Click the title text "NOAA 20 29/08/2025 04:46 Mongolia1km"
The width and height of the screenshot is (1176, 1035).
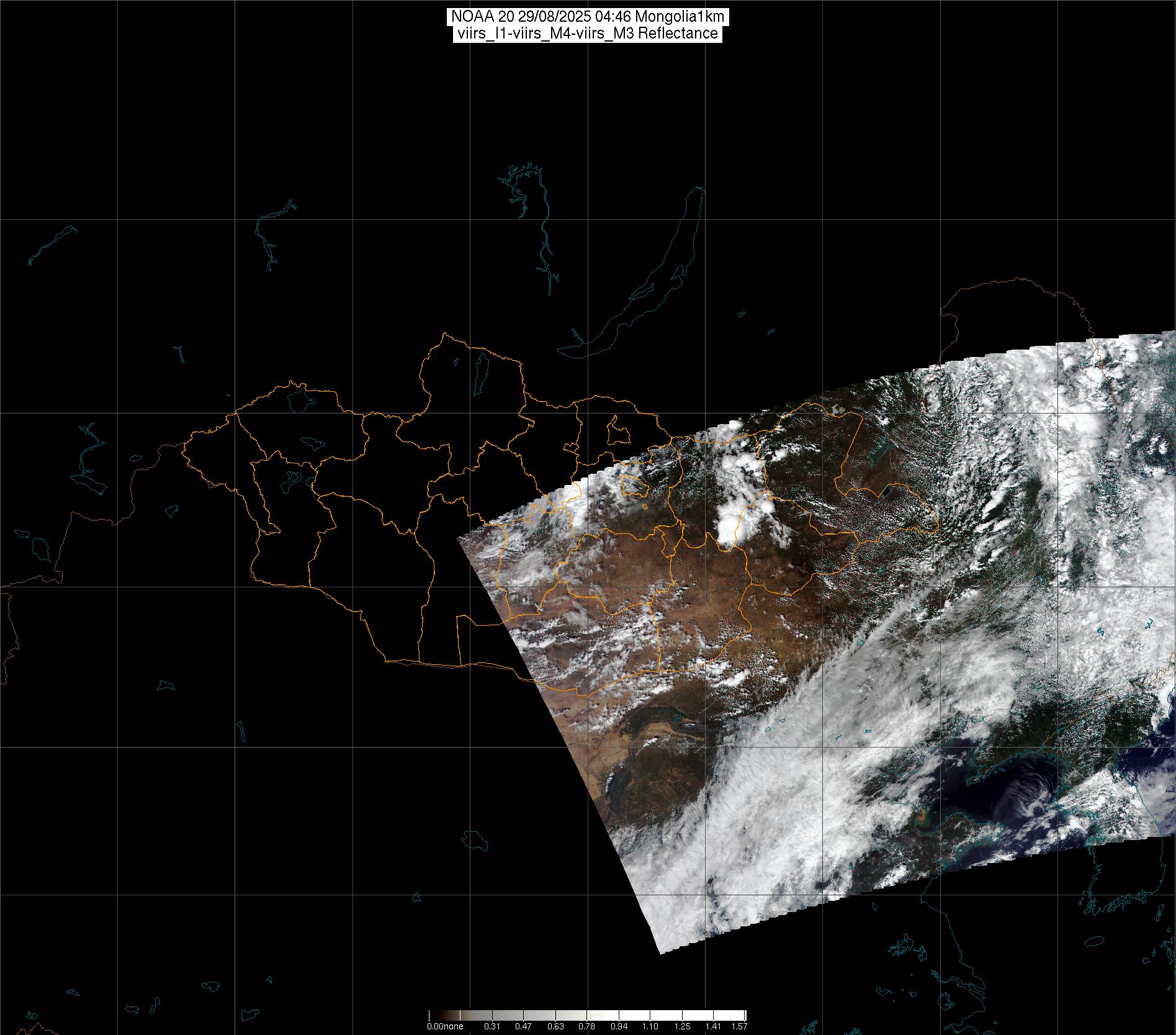[587, 17]
